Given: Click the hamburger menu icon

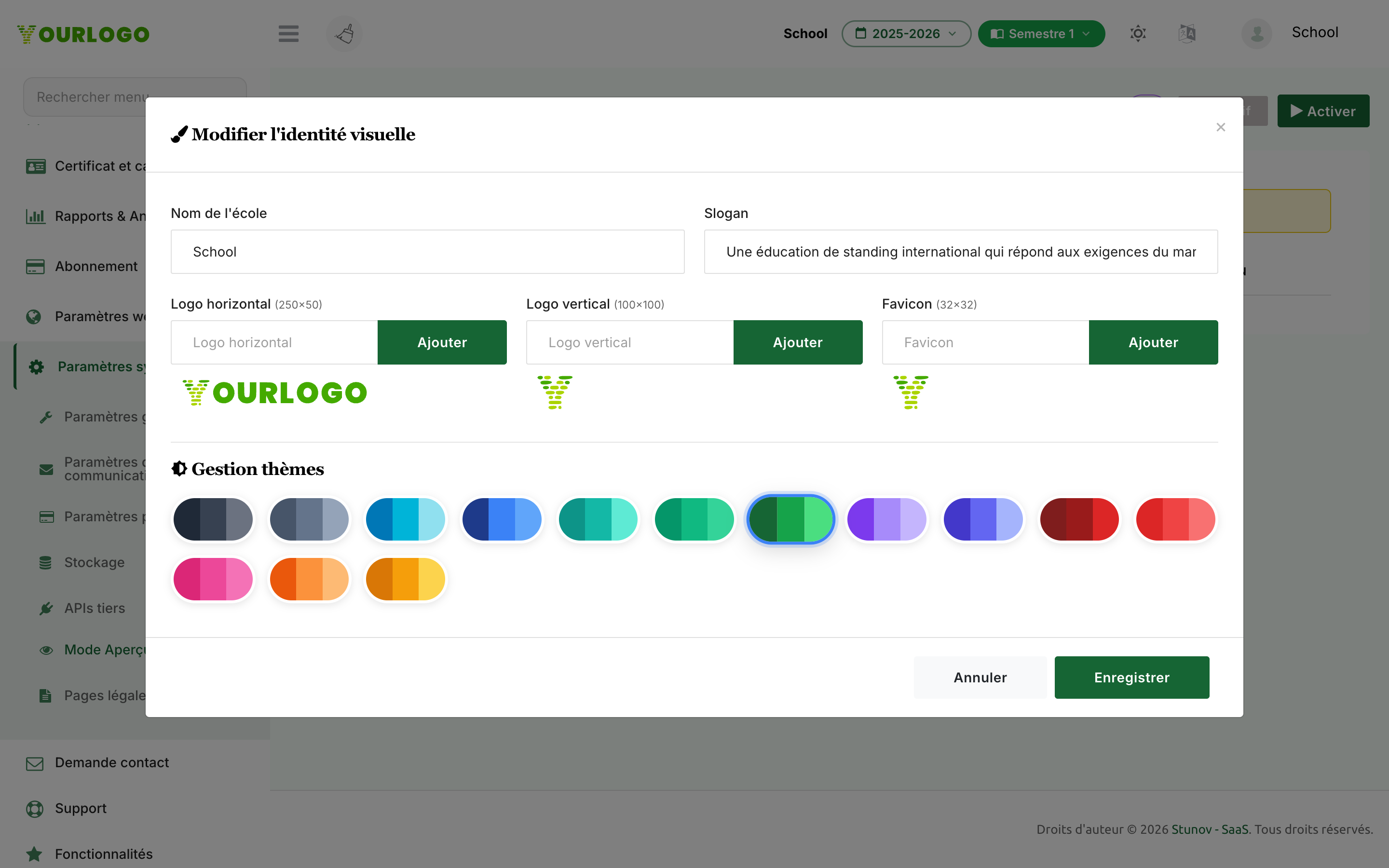Looking at the screenshot, I should coord(288,33).
